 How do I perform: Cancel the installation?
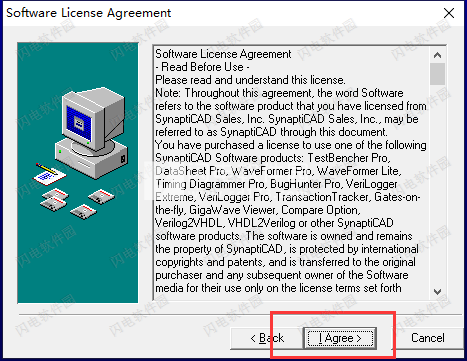point(427,338)
